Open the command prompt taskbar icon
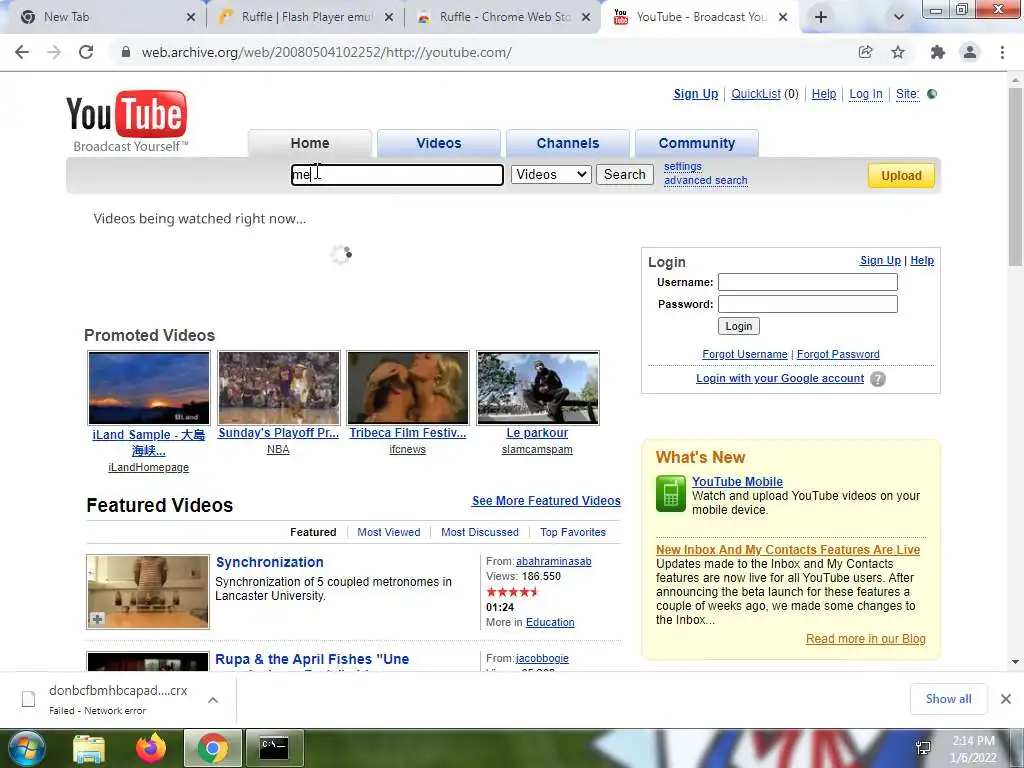 point(274,748)
